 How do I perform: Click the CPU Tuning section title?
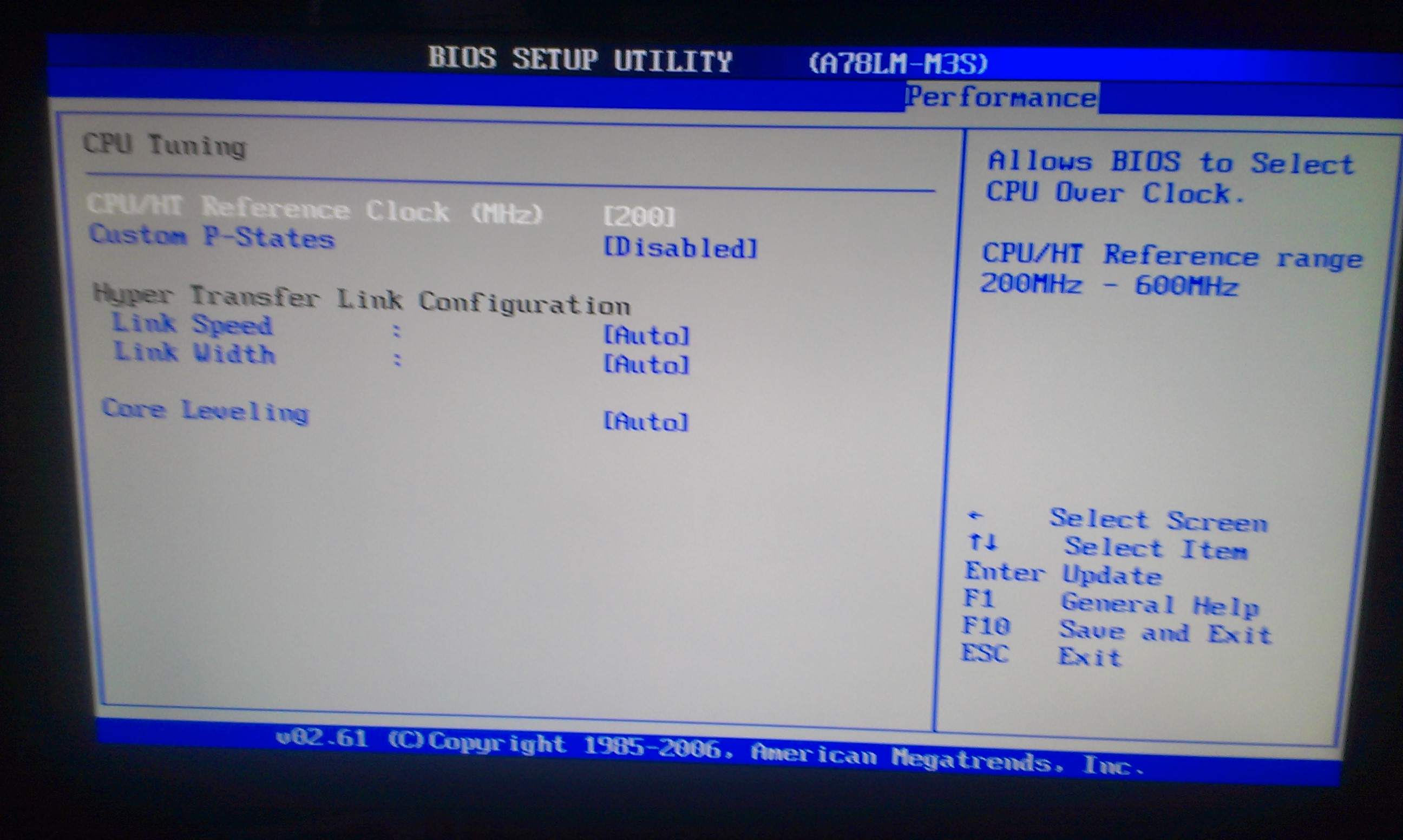point(165,146)
